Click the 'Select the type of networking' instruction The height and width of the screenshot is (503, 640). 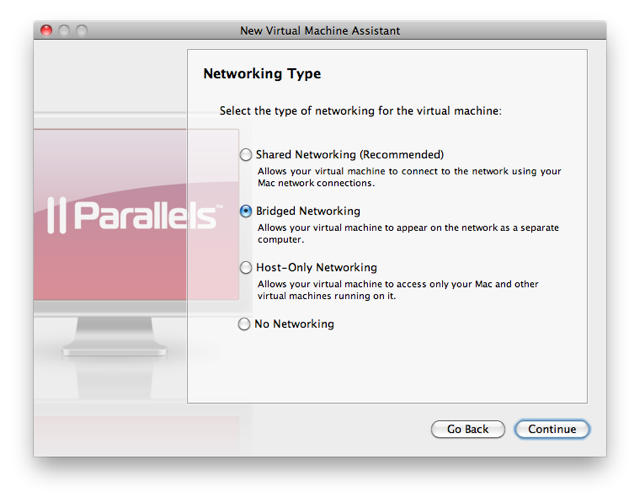click(360, 111)
